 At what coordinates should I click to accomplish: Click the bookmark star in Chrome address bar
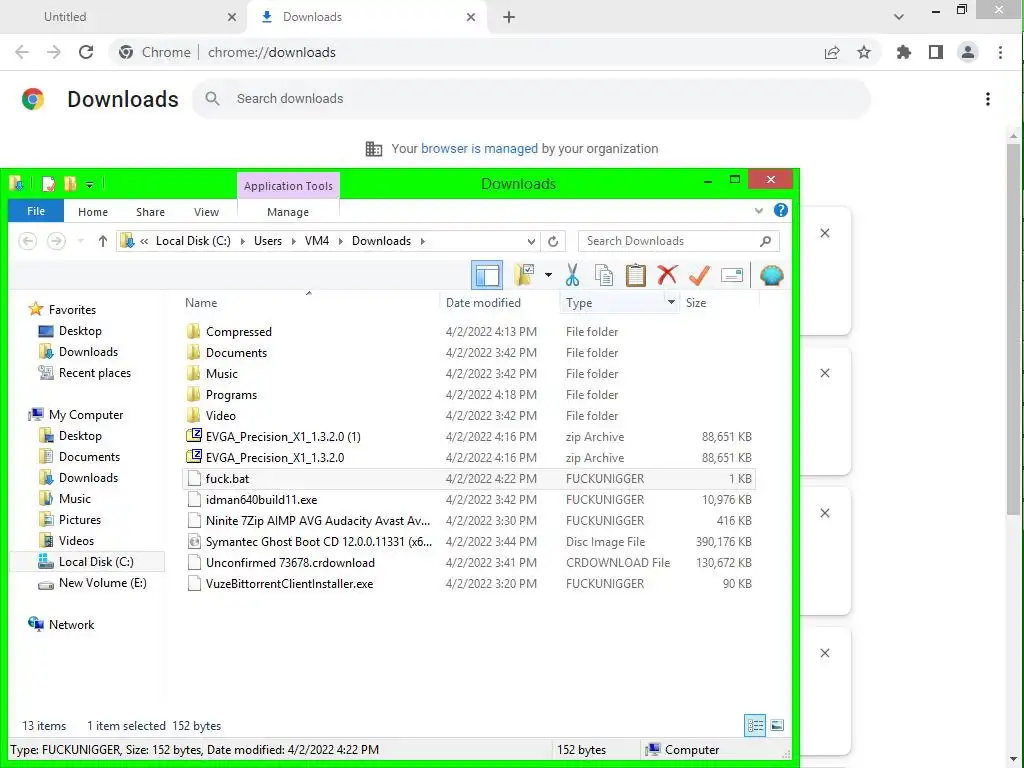864,52
